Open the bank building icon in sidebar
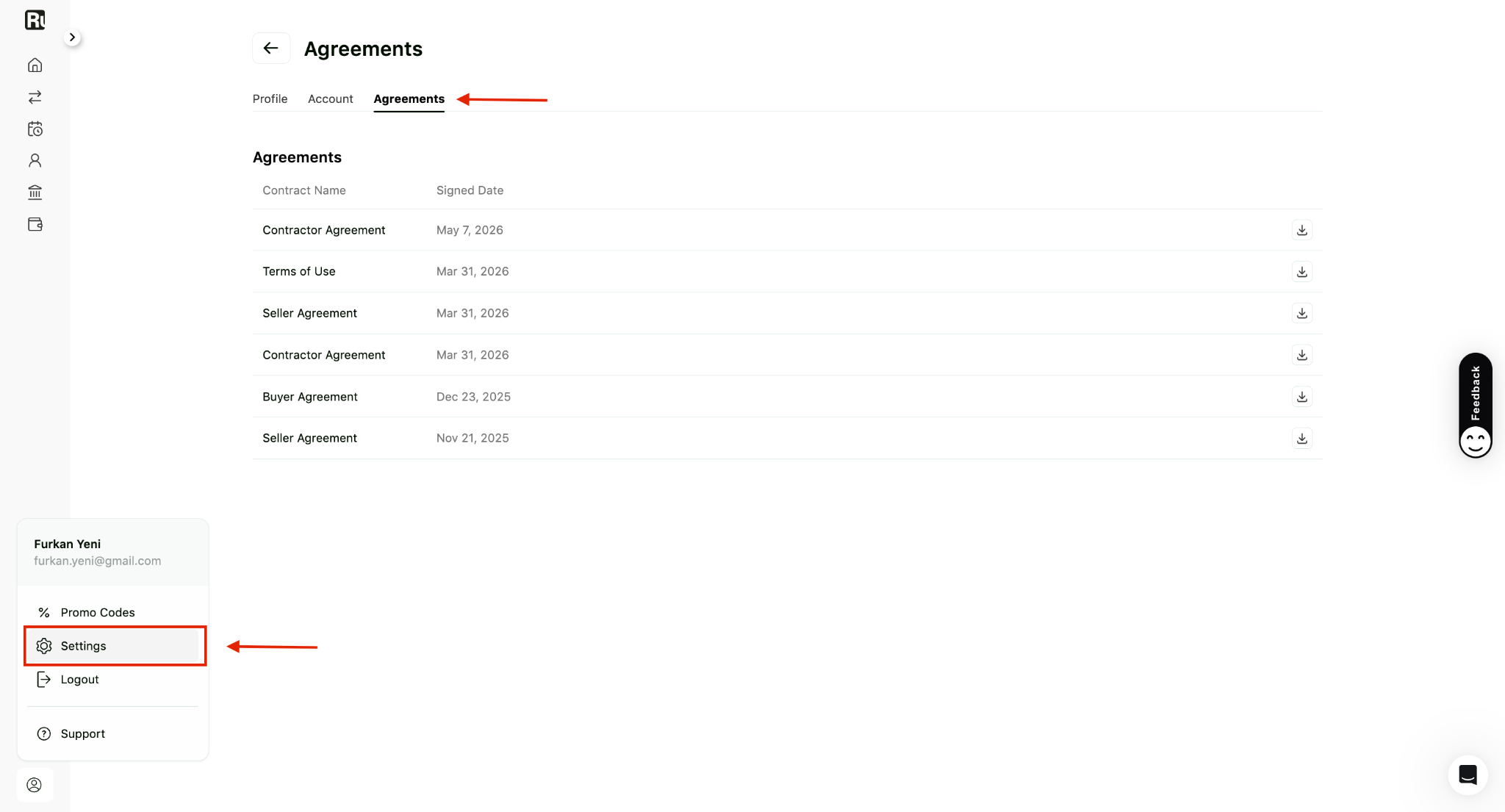This screenshot has width=1505, height=812. 35,193
